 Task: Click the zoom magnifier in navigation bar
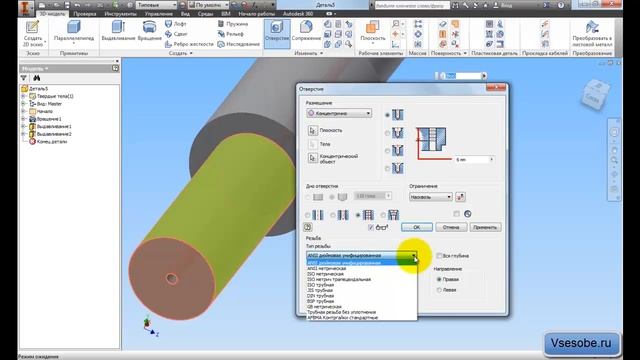(x=614, y=160)
